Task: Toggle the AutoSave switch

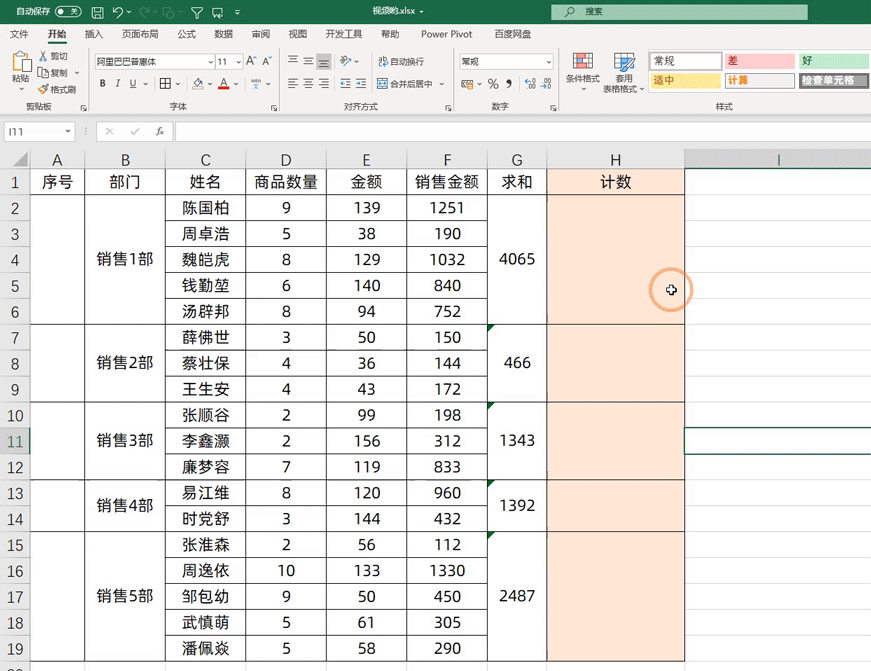Action: (x=68, y=11)
